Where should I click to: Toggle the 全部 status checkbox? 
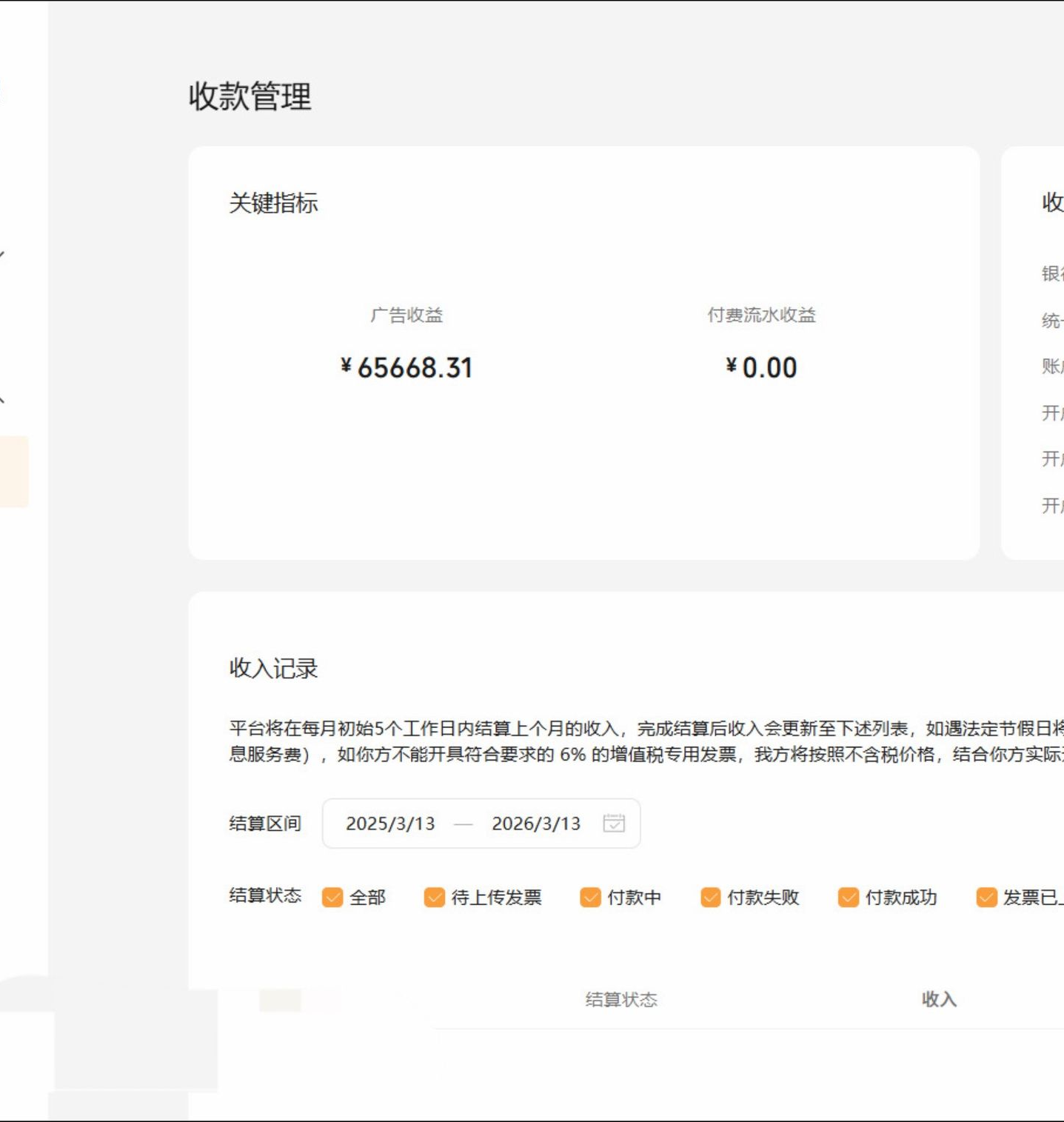(332, 897)
